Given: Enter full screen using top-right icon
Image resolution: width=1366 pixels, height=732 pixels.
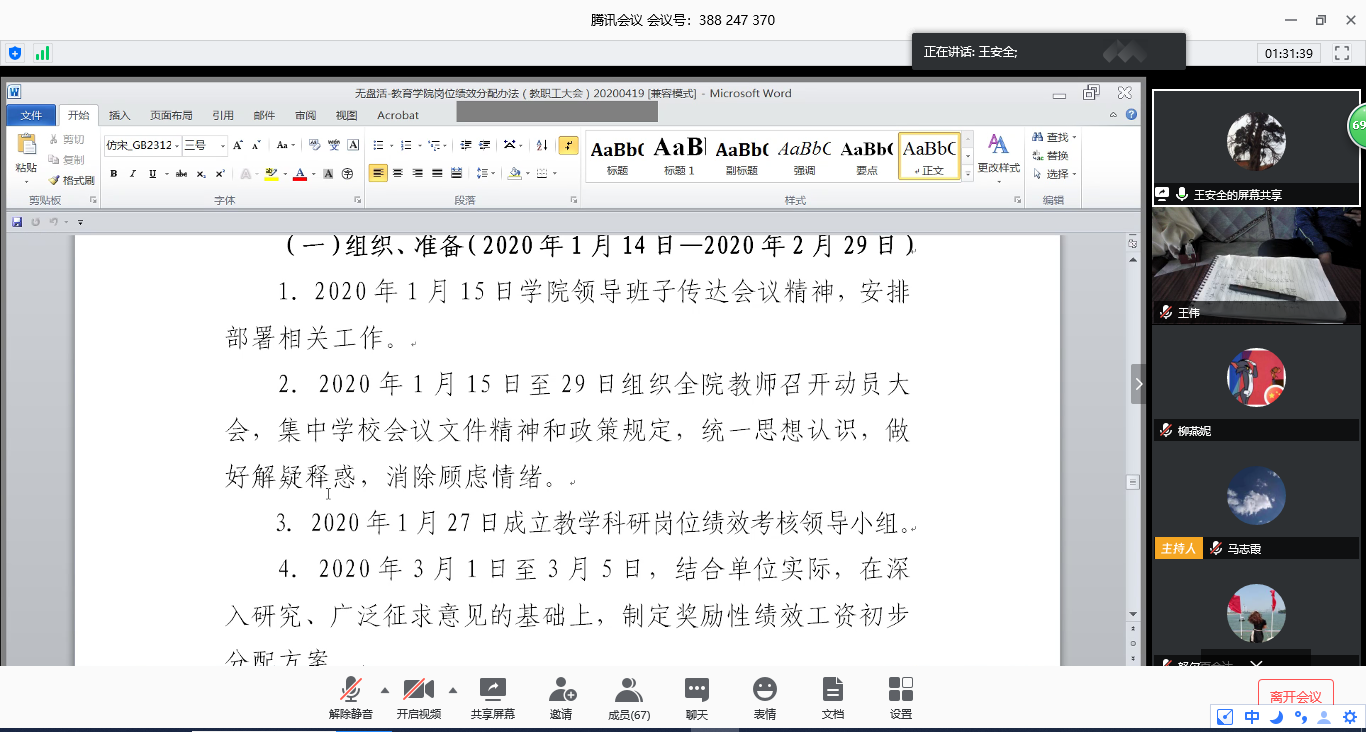Looking at the screenshot, I should [1343, 53].
